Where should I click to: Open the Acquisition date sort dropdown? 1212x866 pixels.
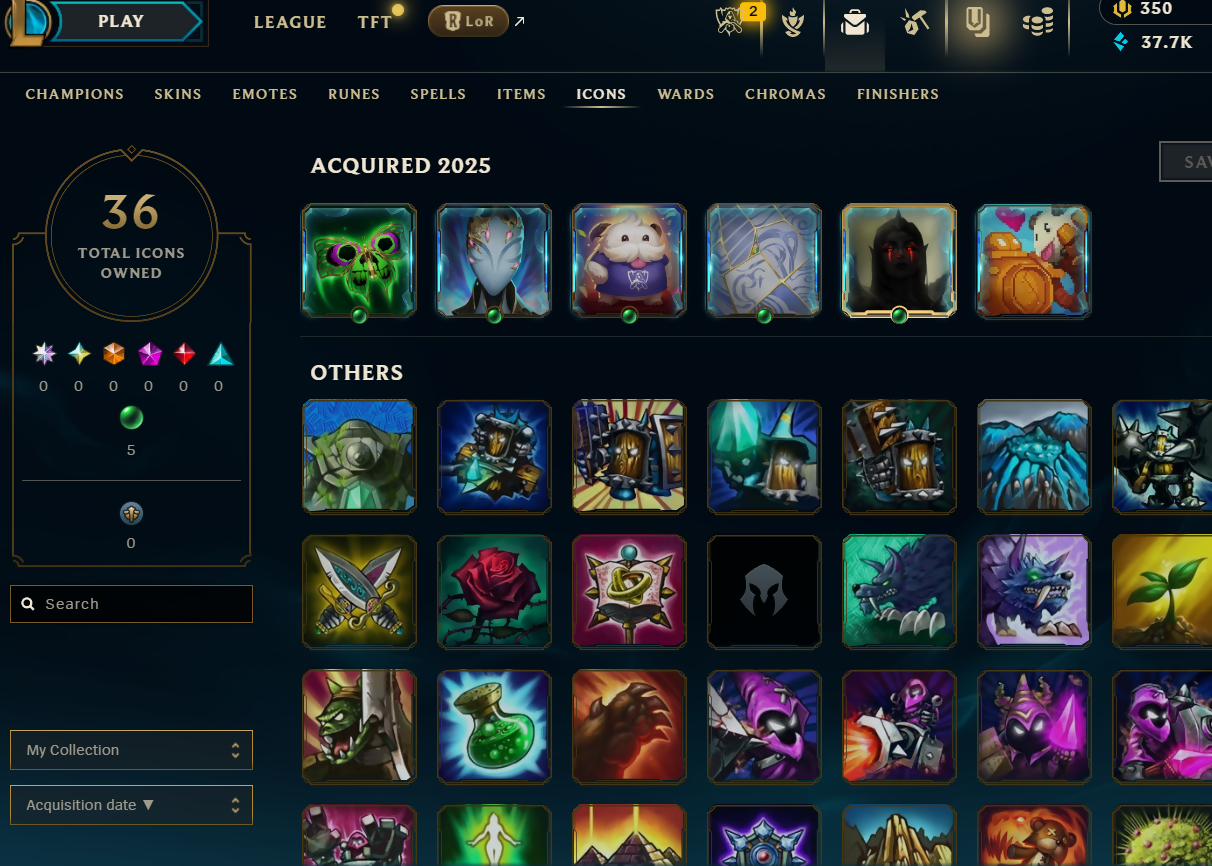131,805
